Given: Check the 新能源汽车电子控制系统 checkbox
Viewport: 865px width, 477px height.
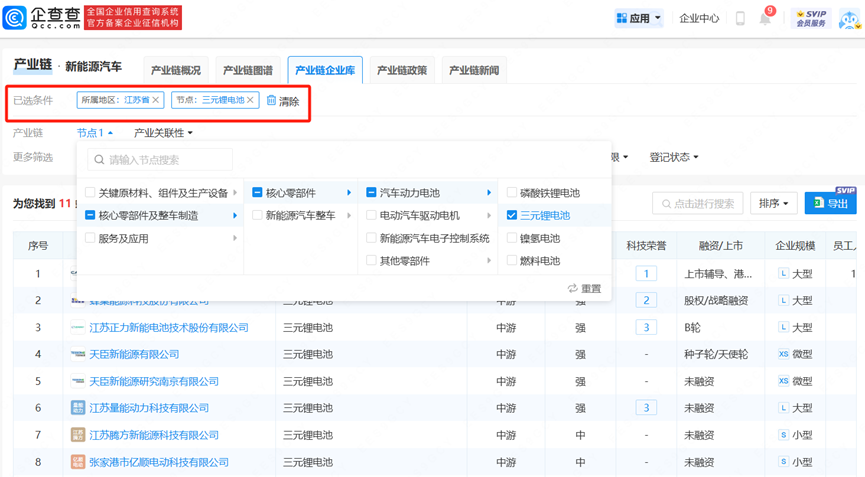Looking at the screenshot, I should pos(371,238).
